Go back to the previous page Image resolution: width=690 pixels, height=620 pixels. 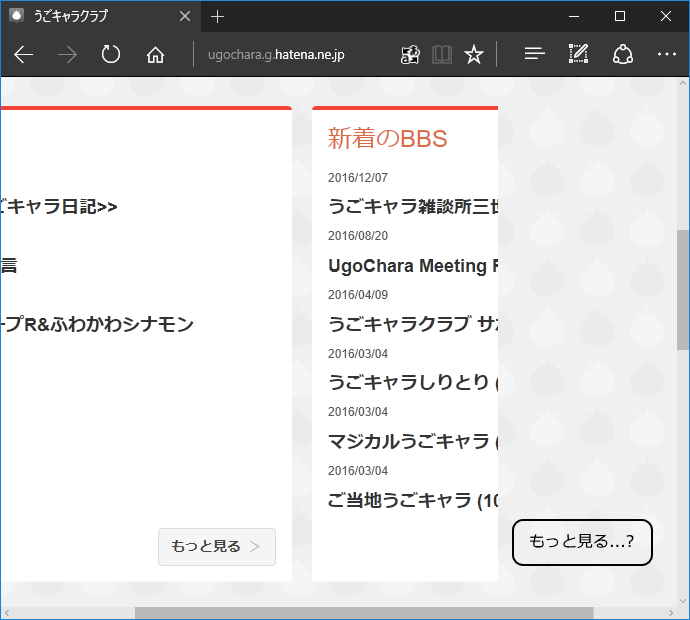point(23,55)
